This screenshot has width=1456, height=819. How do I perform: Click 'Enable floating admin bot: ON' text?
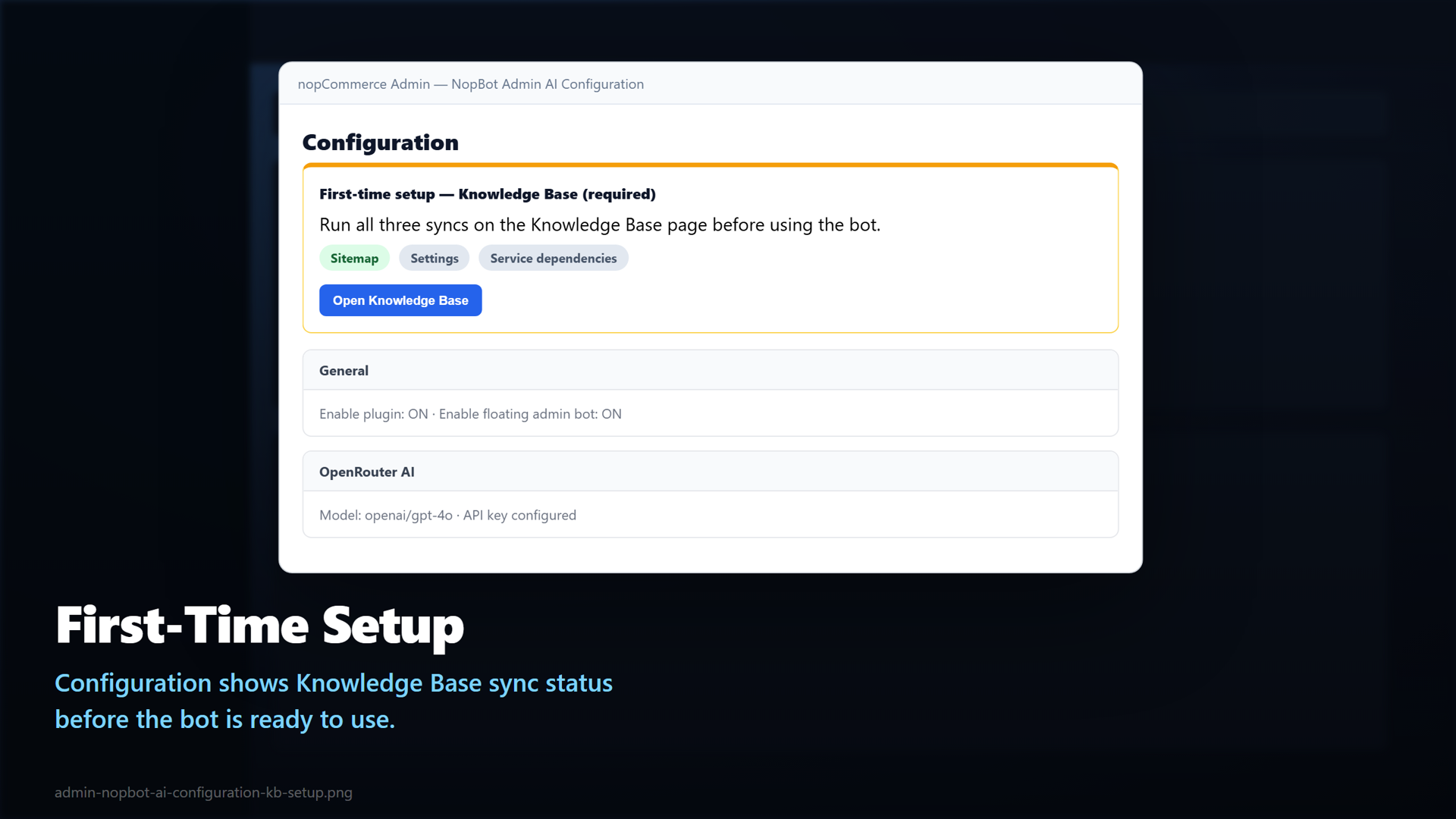[530, 414]
